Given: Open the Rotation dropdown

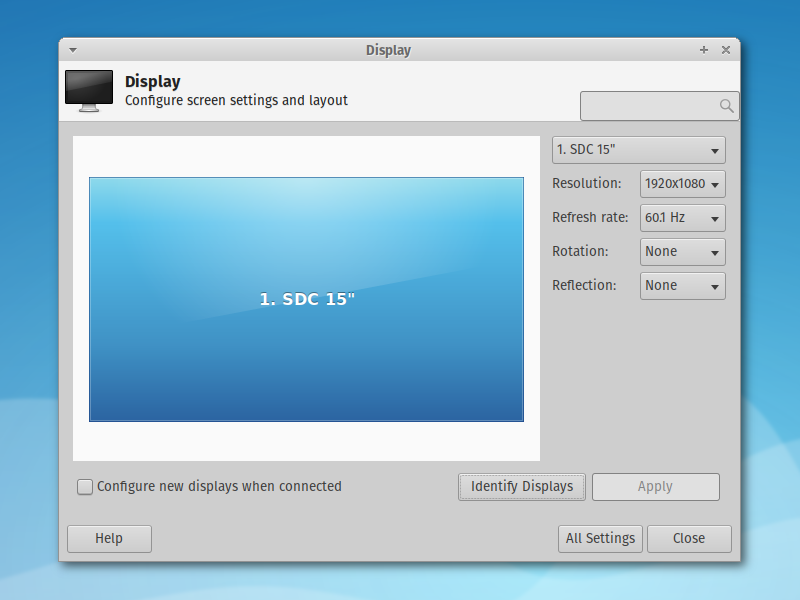Looking at the screenshot, I should (682, 252).
